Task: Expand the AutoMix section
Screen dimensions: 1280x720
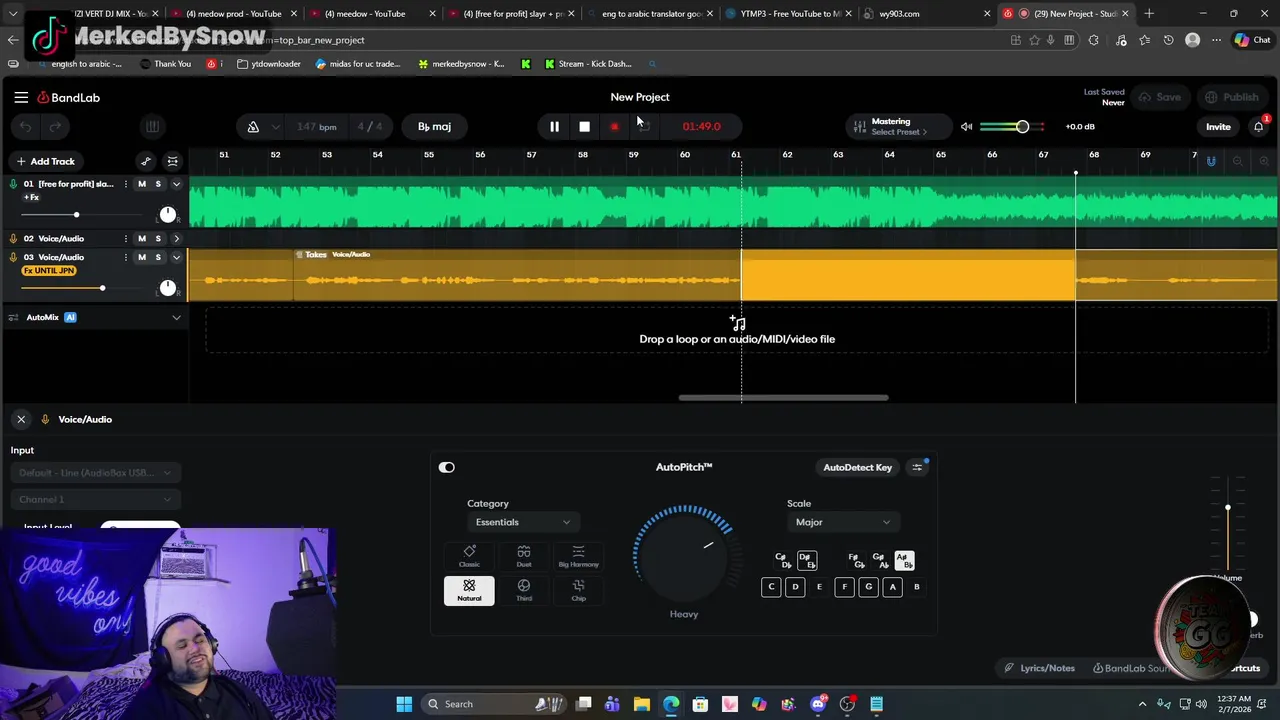Action: click(x=176, y=318)
